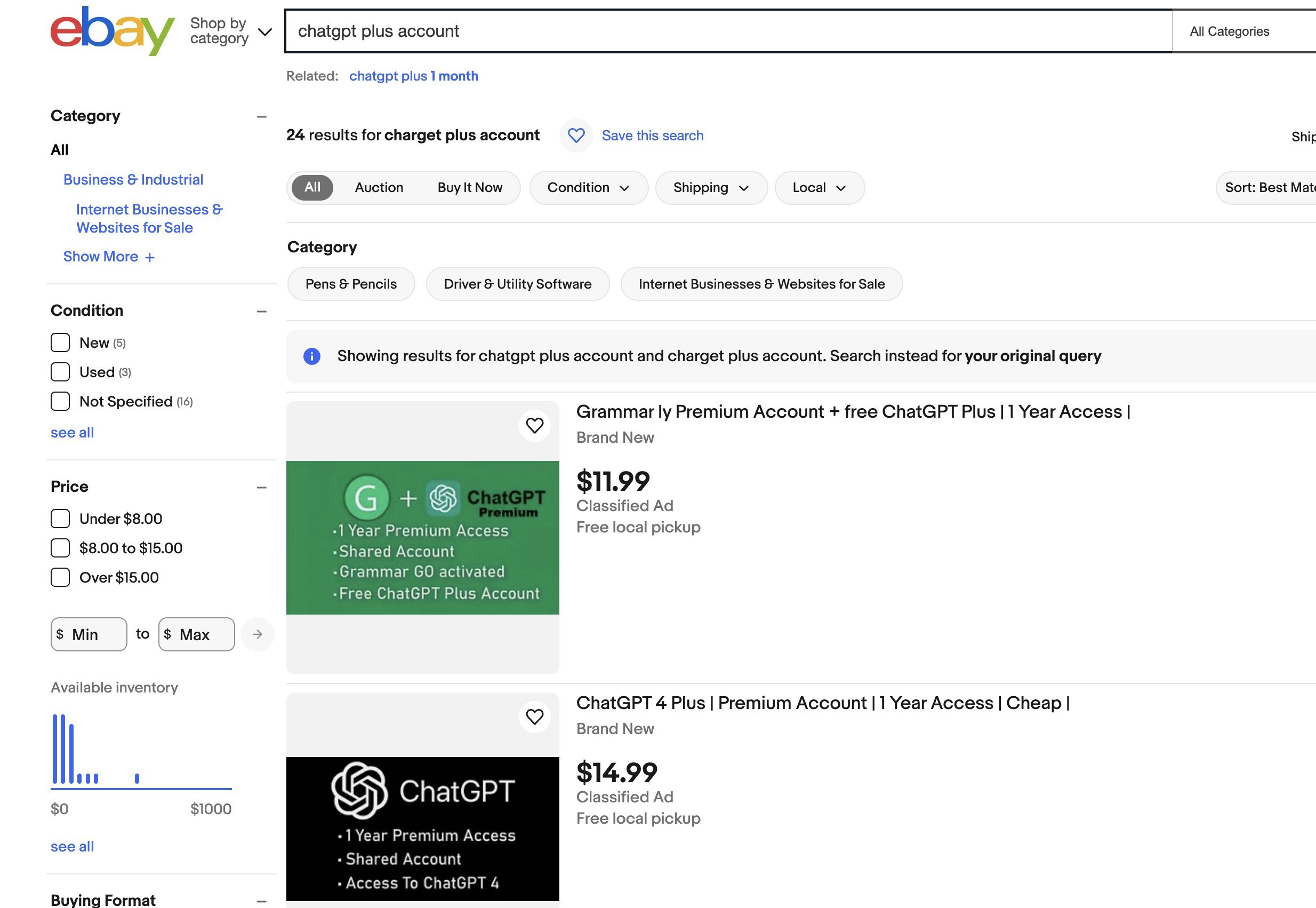Image resolution: width=1316 pixels, height=908 pixels.
Task: Open the All Categories dropdown
Action: click(1244, 31)
